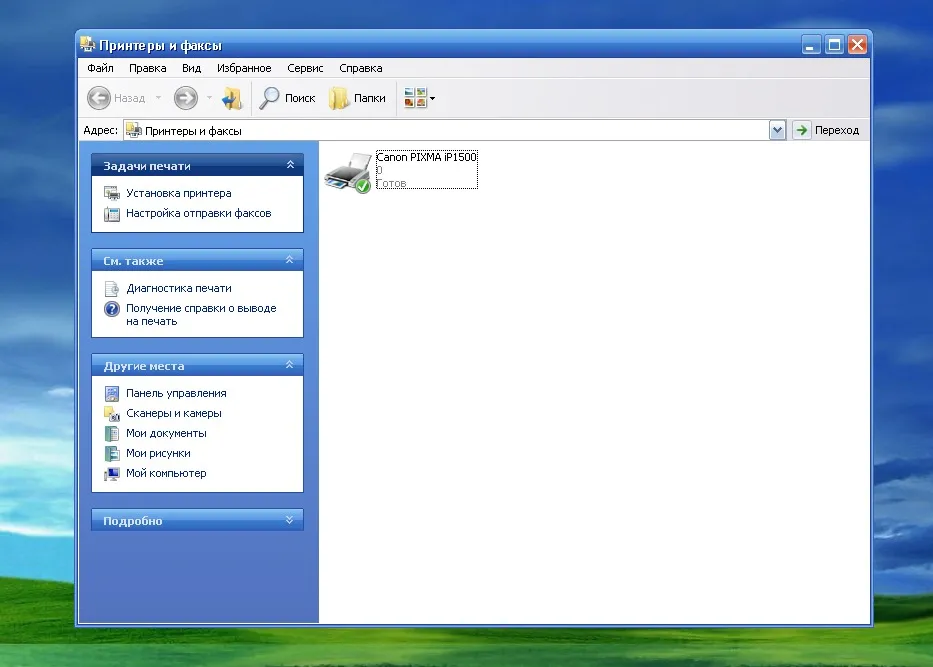Viewport: 933px width, 667px height.
Task: Click the title bar window icon
Action: (87, 44)
